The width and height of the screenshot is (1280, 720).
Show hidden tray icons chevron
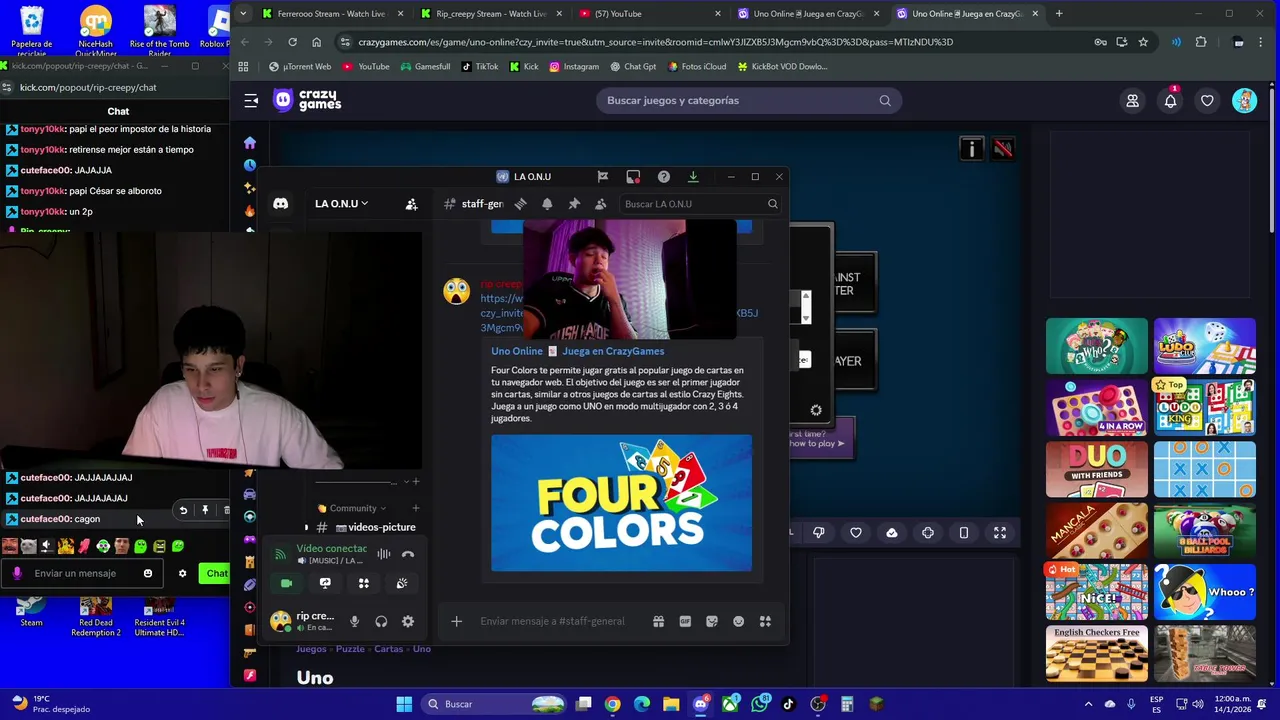point(1089,704)
